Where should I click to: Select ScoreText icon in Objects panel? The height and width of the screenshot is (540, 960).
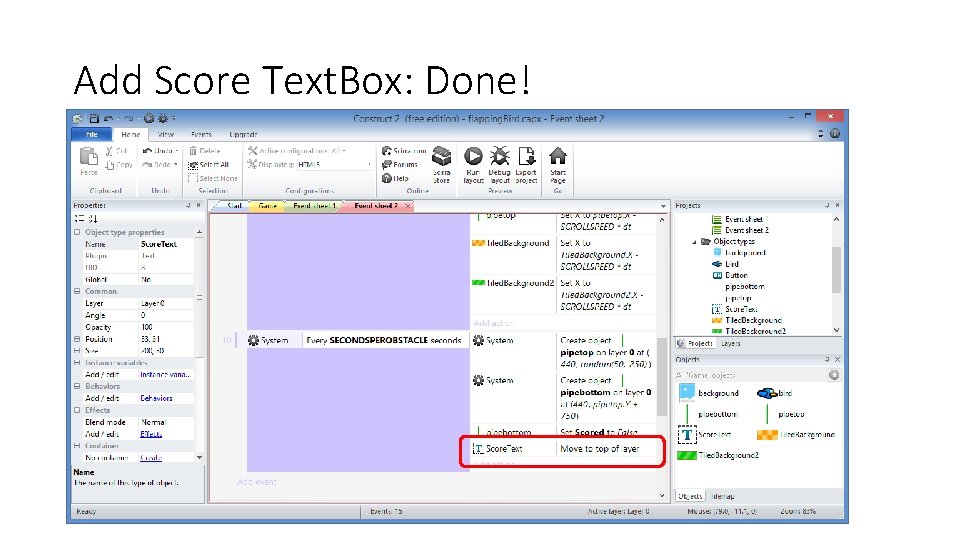(687, 435)
